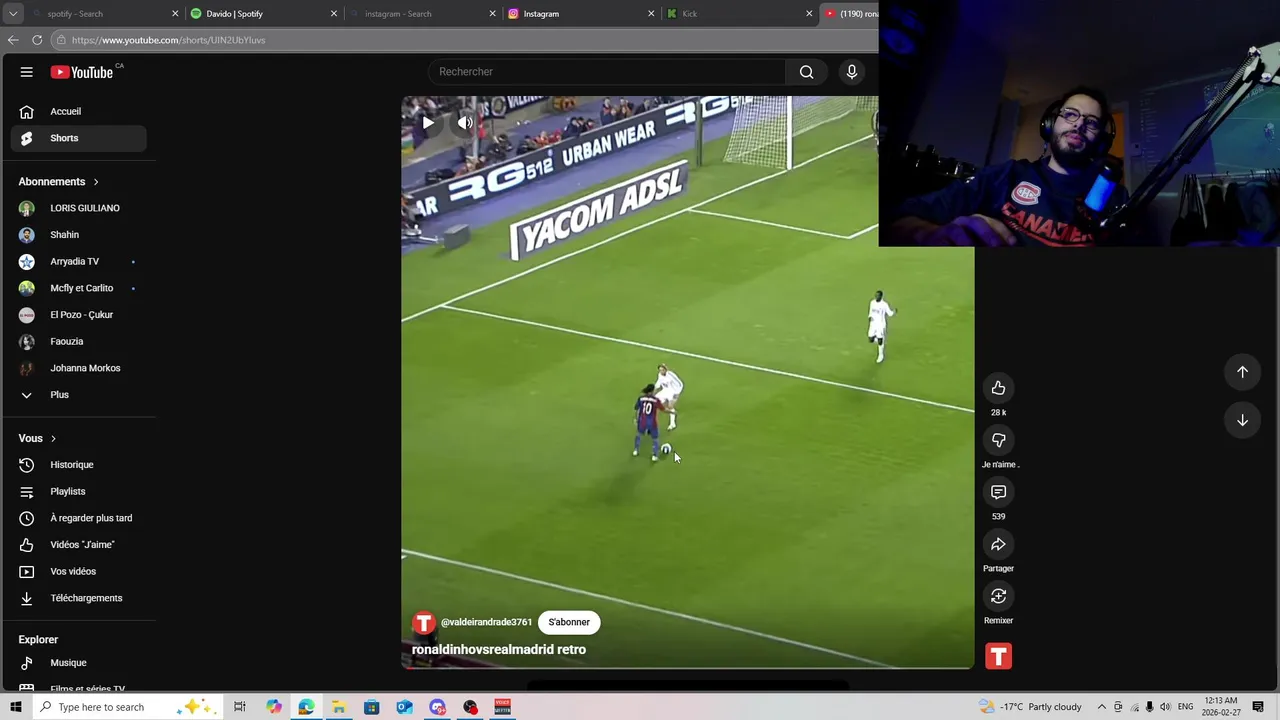Switch to the Instagram tab
Viewport: 1280px width, 720px height.
click(x=580, y=14)
